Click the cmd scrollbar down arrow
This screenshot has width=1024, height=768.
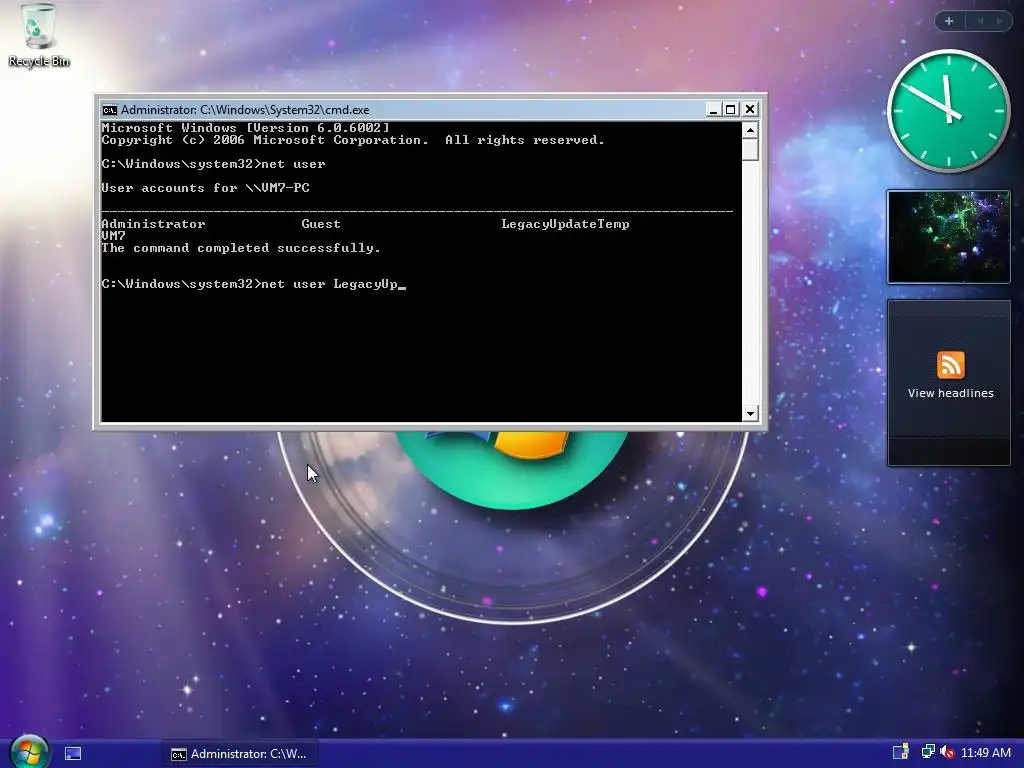point(750,413)
